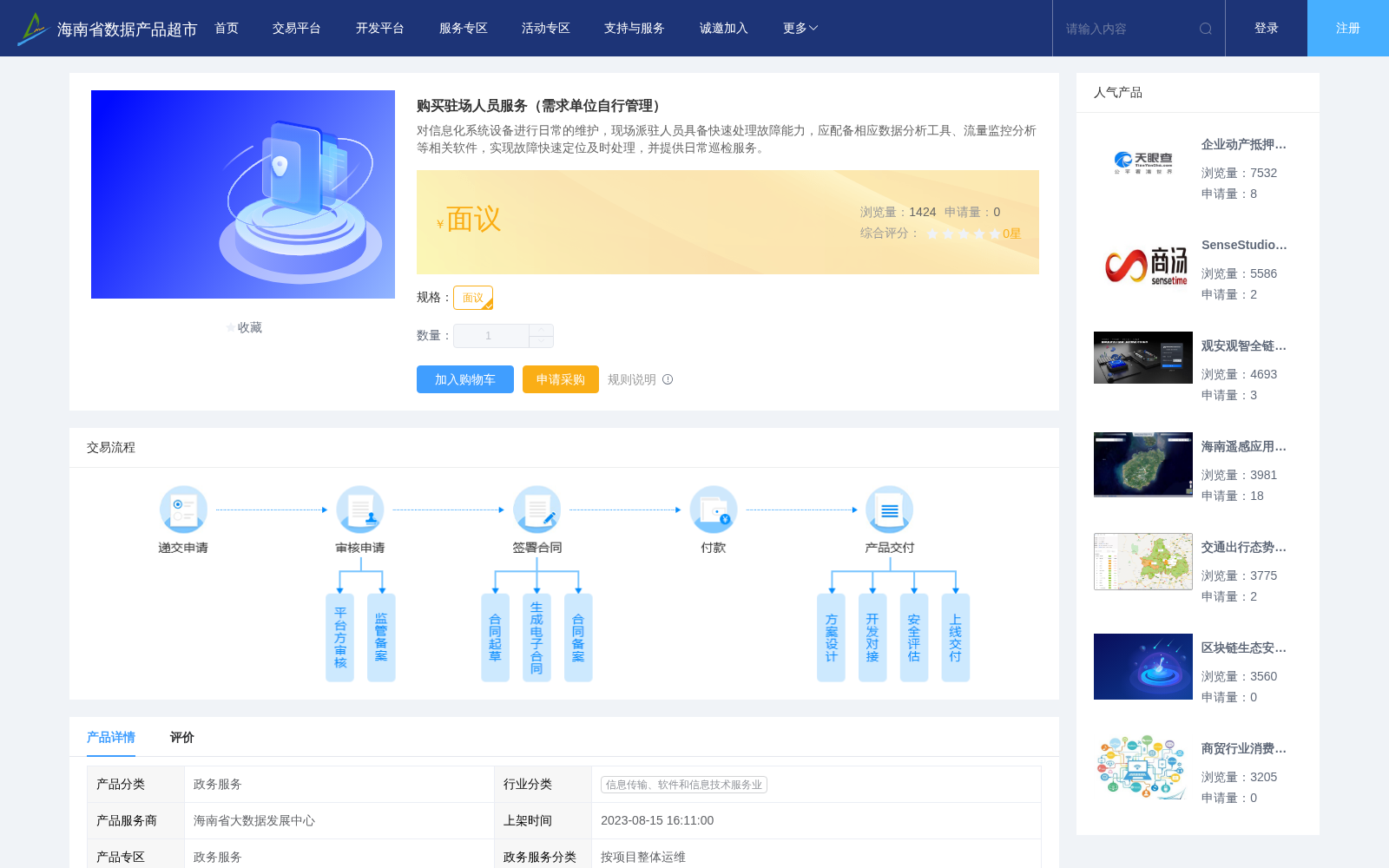The image size is (1389, 868).
Task: Click the site logo in the header
Action: pyautogui.click(x=107, y=29)
